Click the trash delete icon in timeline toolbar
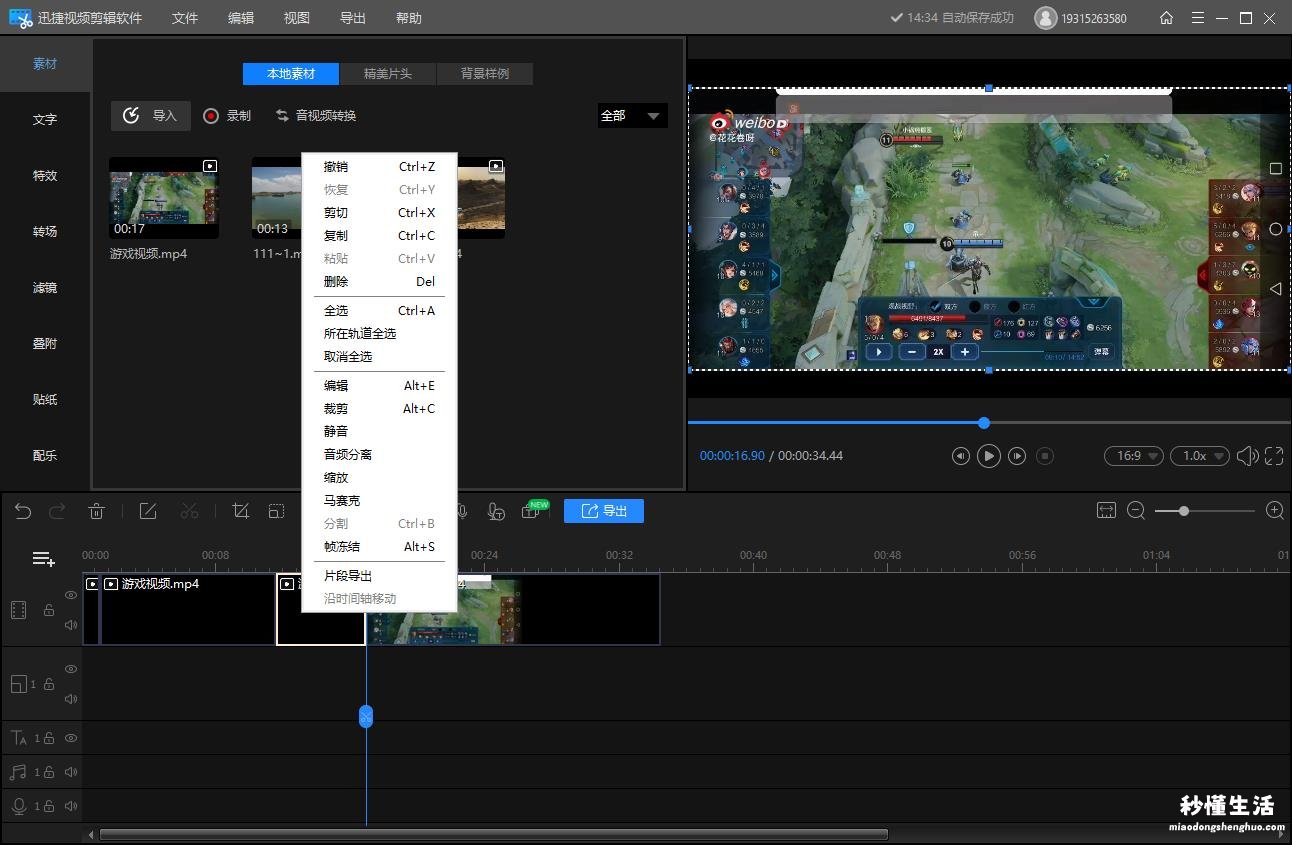Image resolution: width=1292 pixels, height=845 pixels. [96, 511]
